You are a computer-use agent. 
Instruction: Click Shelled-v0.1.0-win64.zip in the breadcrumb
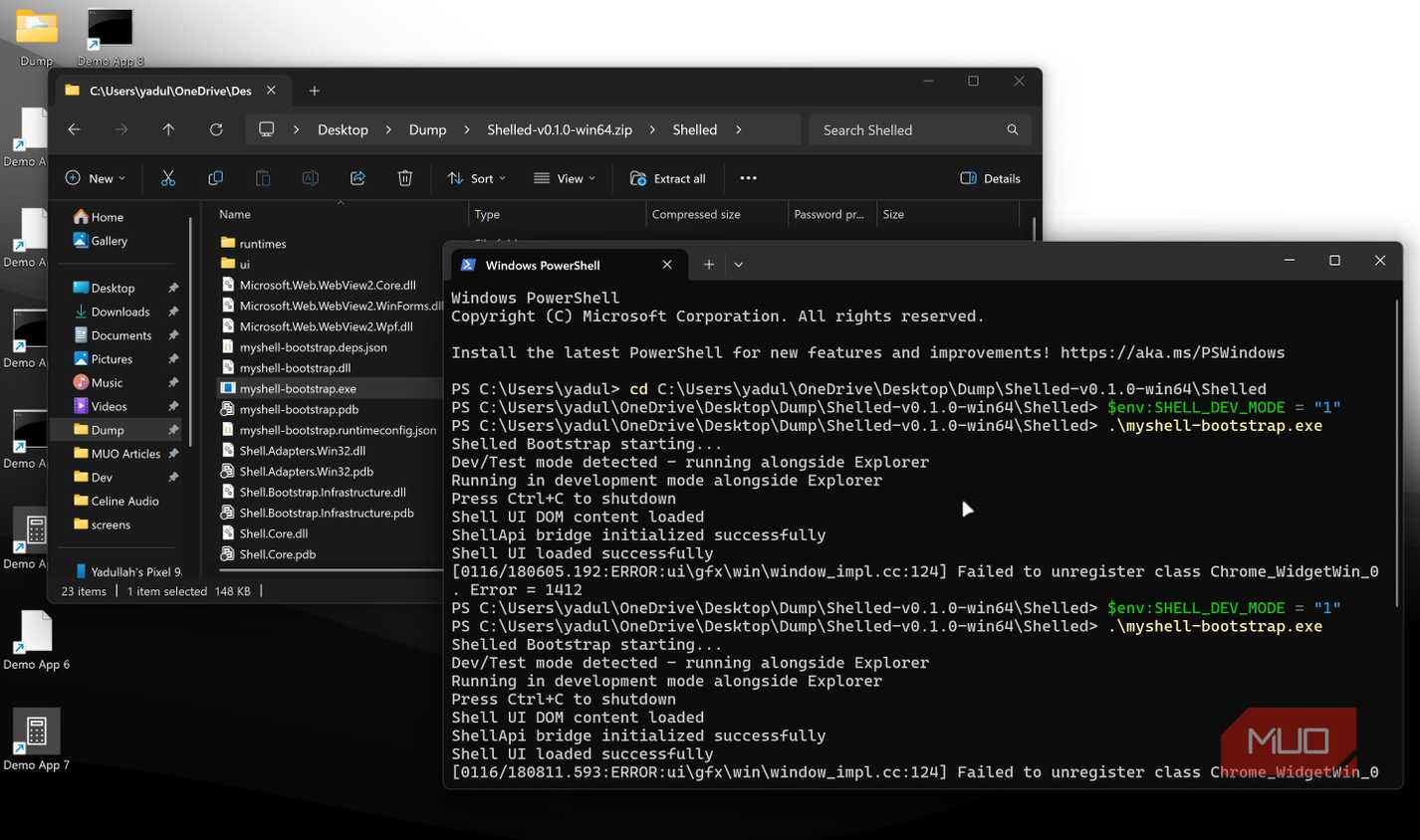(x=560, y=129)
